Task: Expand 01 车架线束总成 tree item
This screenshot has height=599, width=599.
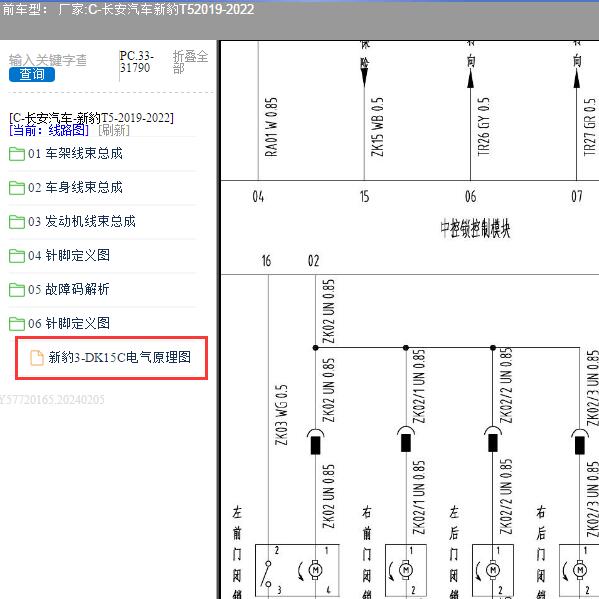Action: pyautogui.click(x=75, y=154)
